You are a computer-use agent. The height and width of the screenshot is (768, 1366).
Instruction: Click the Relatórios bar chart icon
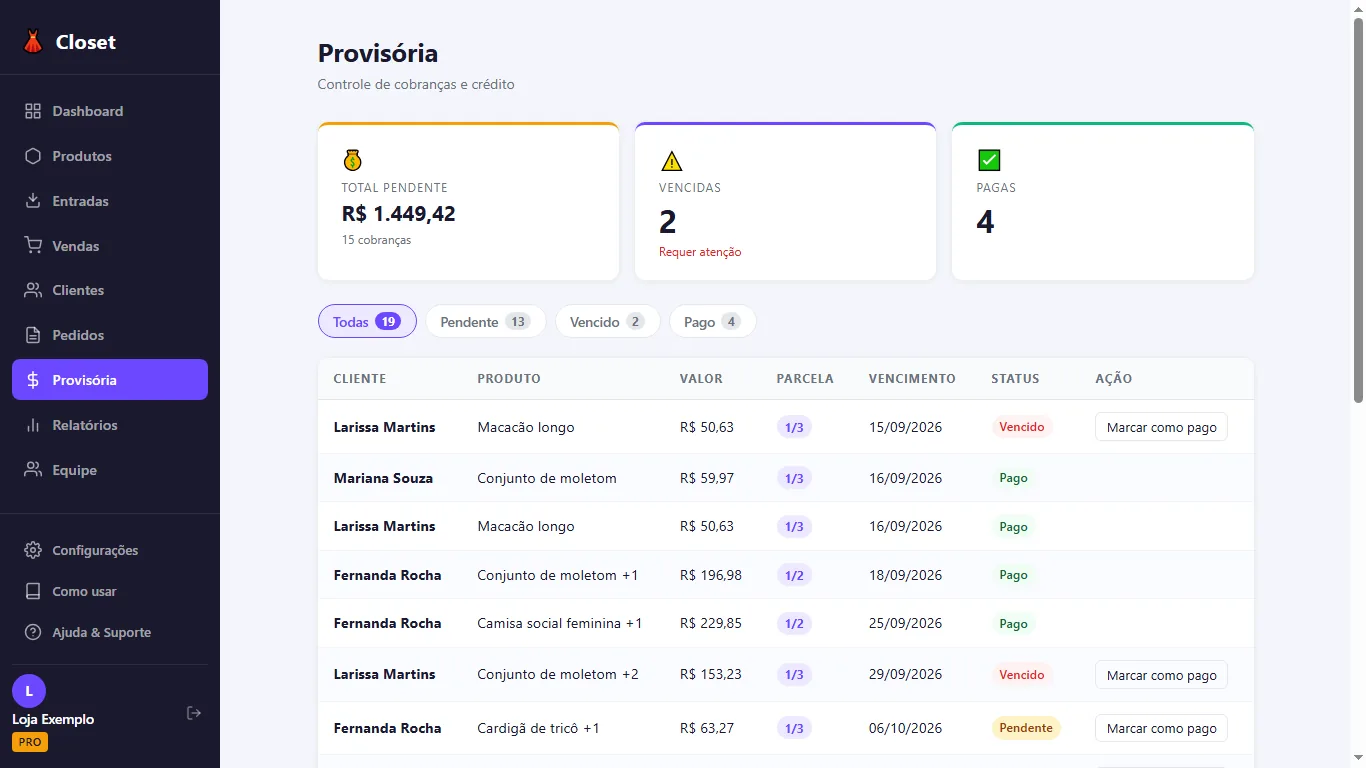pyautogui.click(x=33, y=425)
